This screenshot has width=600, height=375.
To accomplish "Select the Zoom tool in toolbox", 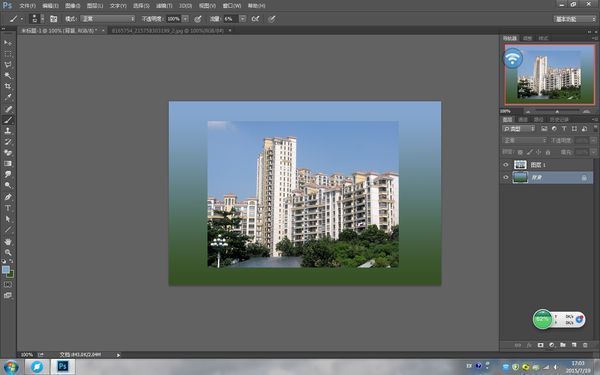I will coord(8,253).
